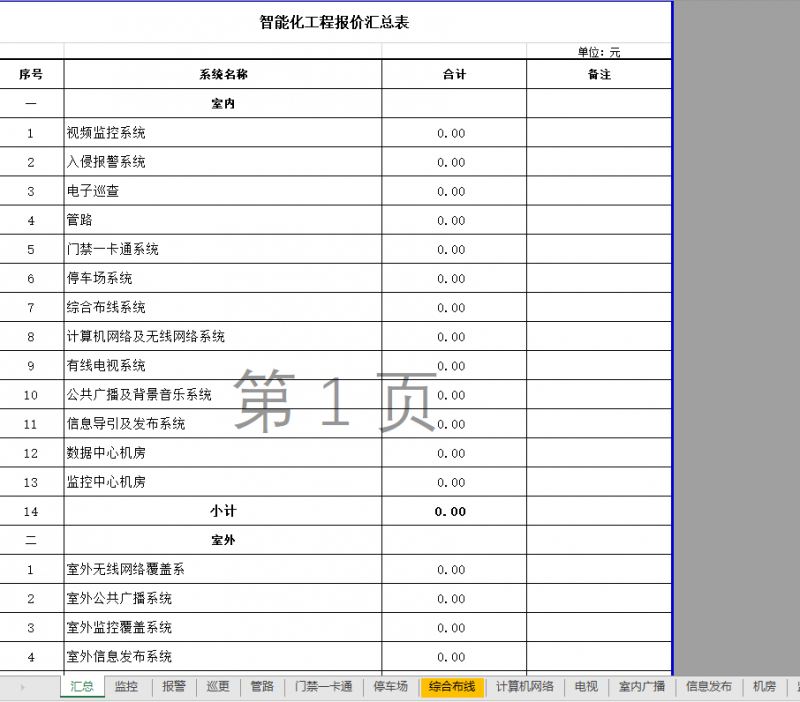Image resolution: width=800 pixels, height=702 pixels.
Task: Switch to the 电视 sheet tab
Action: (x=586, y=687)
